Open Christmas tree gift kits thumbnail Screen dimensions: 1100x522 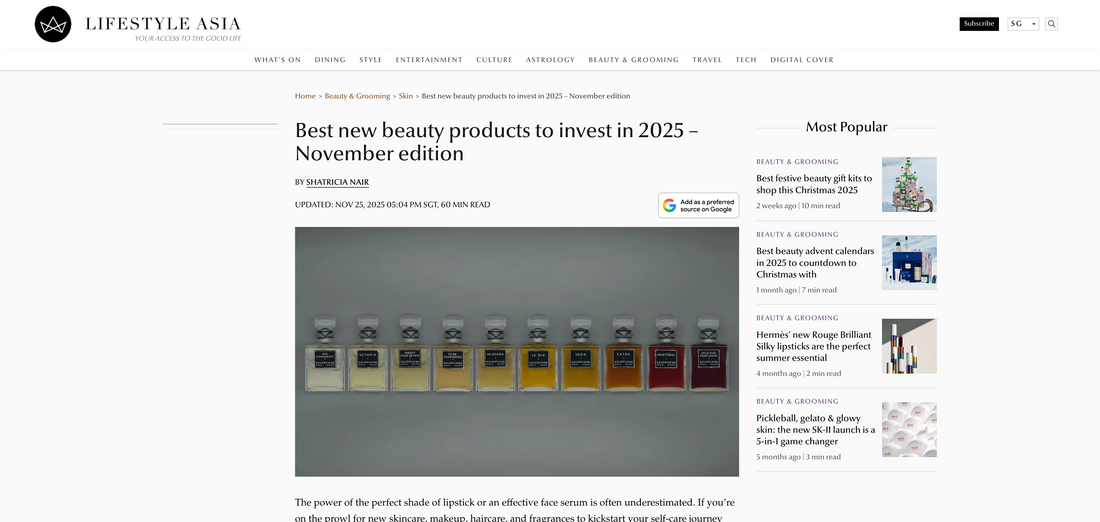tap(909, 185)
